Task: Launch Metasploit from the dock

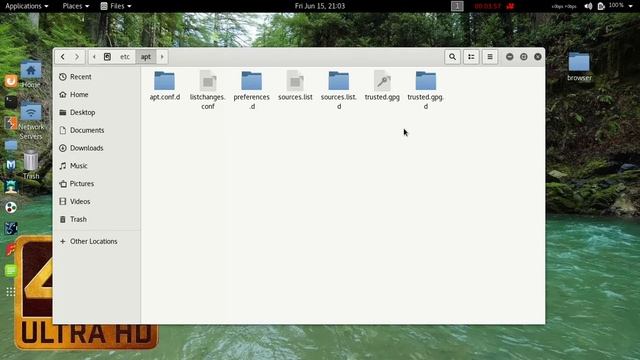Action: [x=11, y=164]
